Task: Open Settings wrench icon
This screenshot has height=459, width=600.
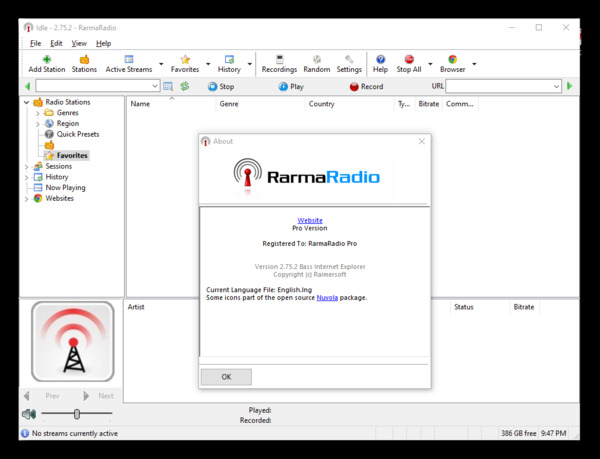Action: [x=349, y=59]
